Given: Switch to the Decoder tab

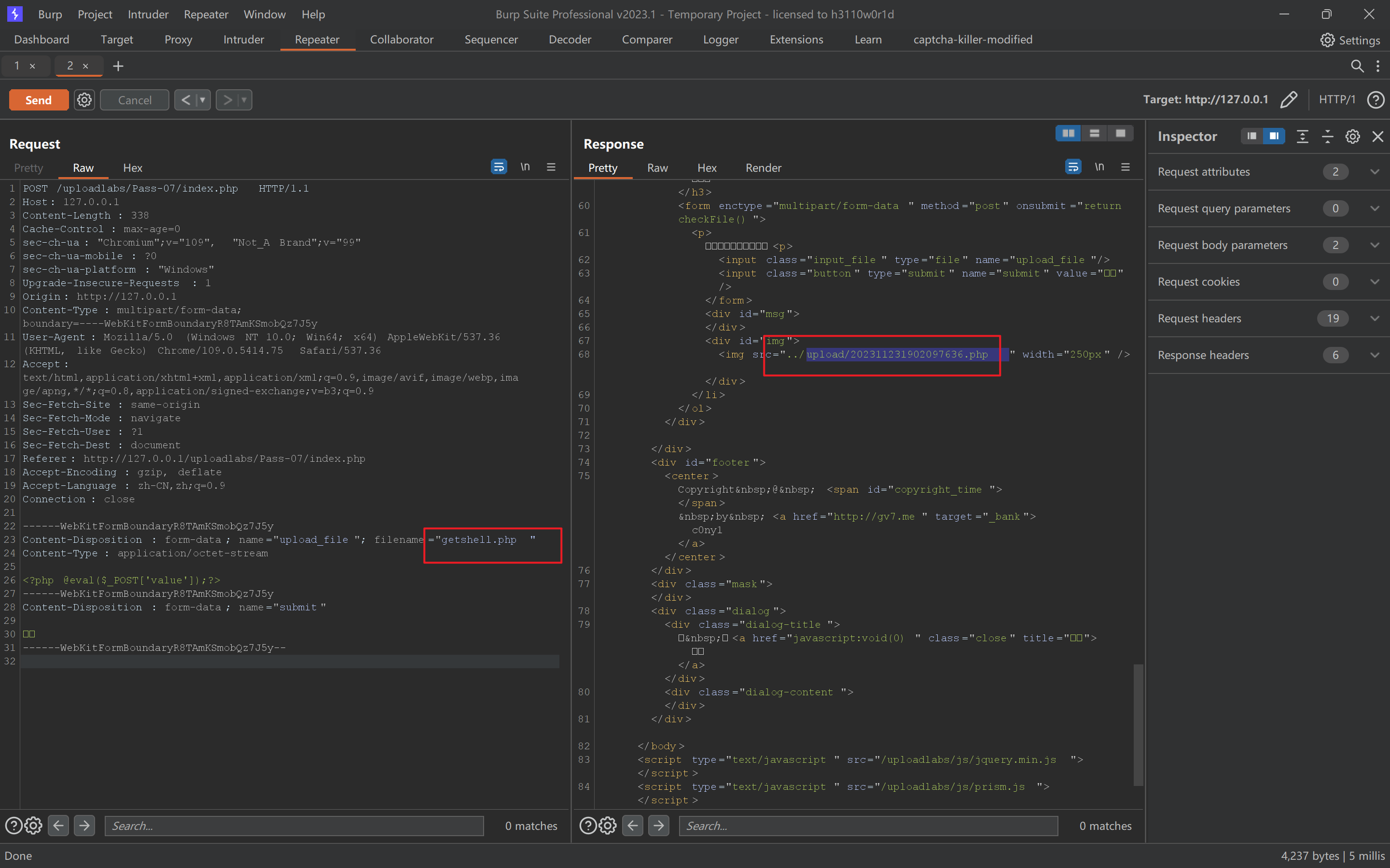Looking at the screenshot, I should click(x=570, y=40).
